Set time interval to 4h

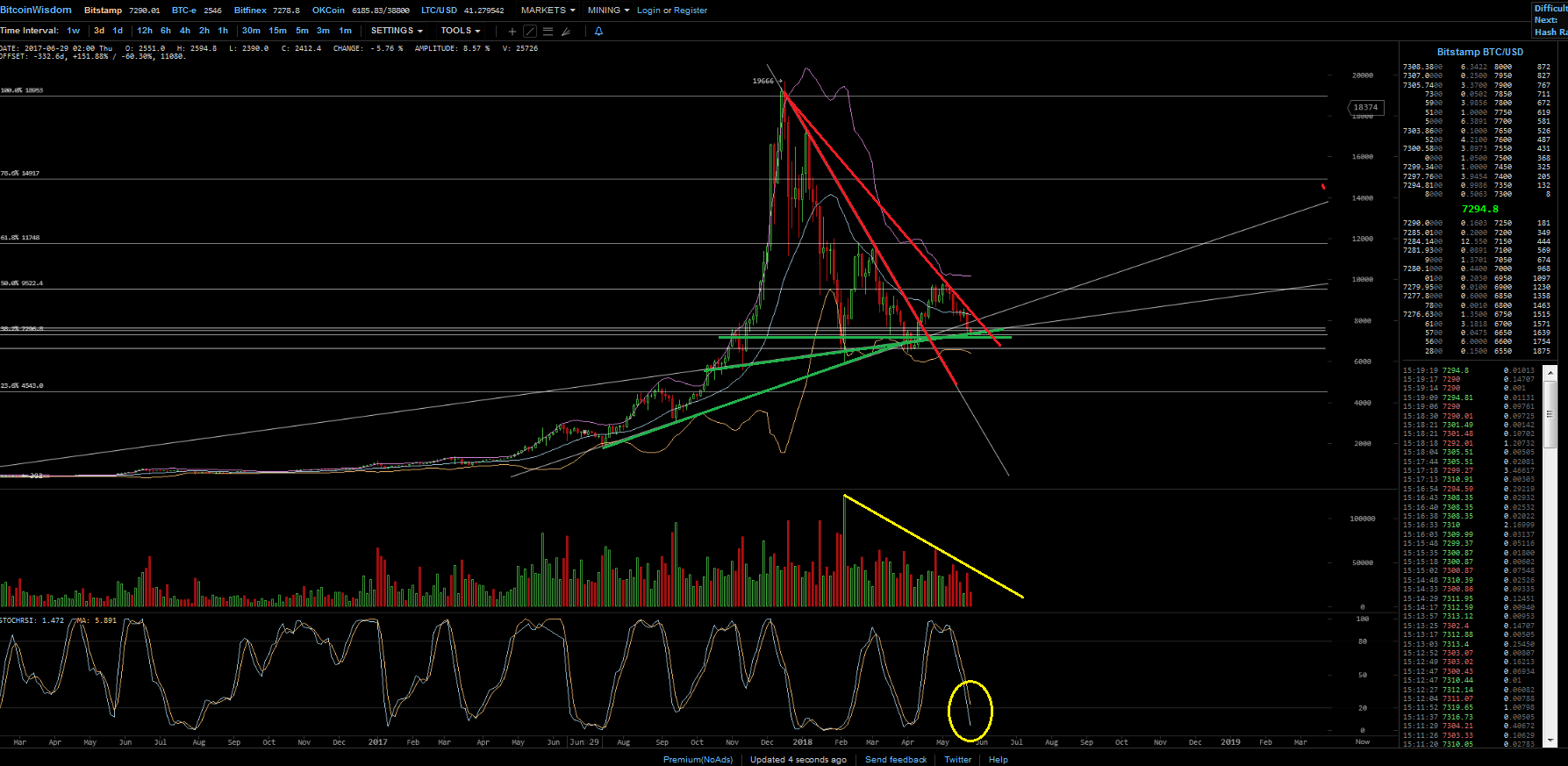tap(185, 31)
